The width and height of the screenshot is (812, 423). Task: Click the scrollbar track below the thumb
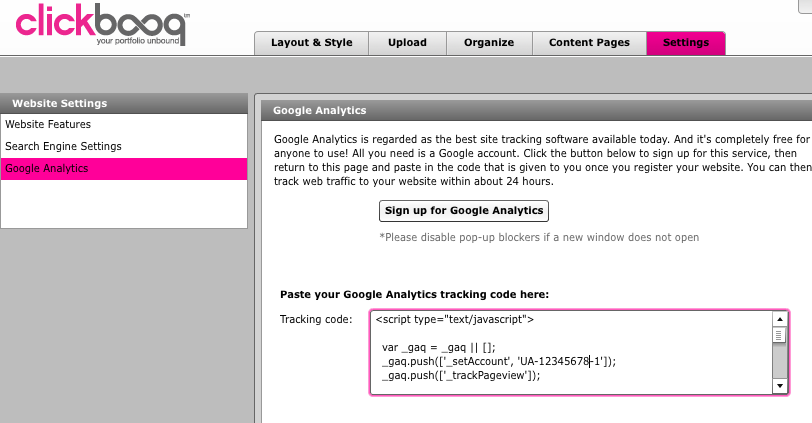click(779, 360)
